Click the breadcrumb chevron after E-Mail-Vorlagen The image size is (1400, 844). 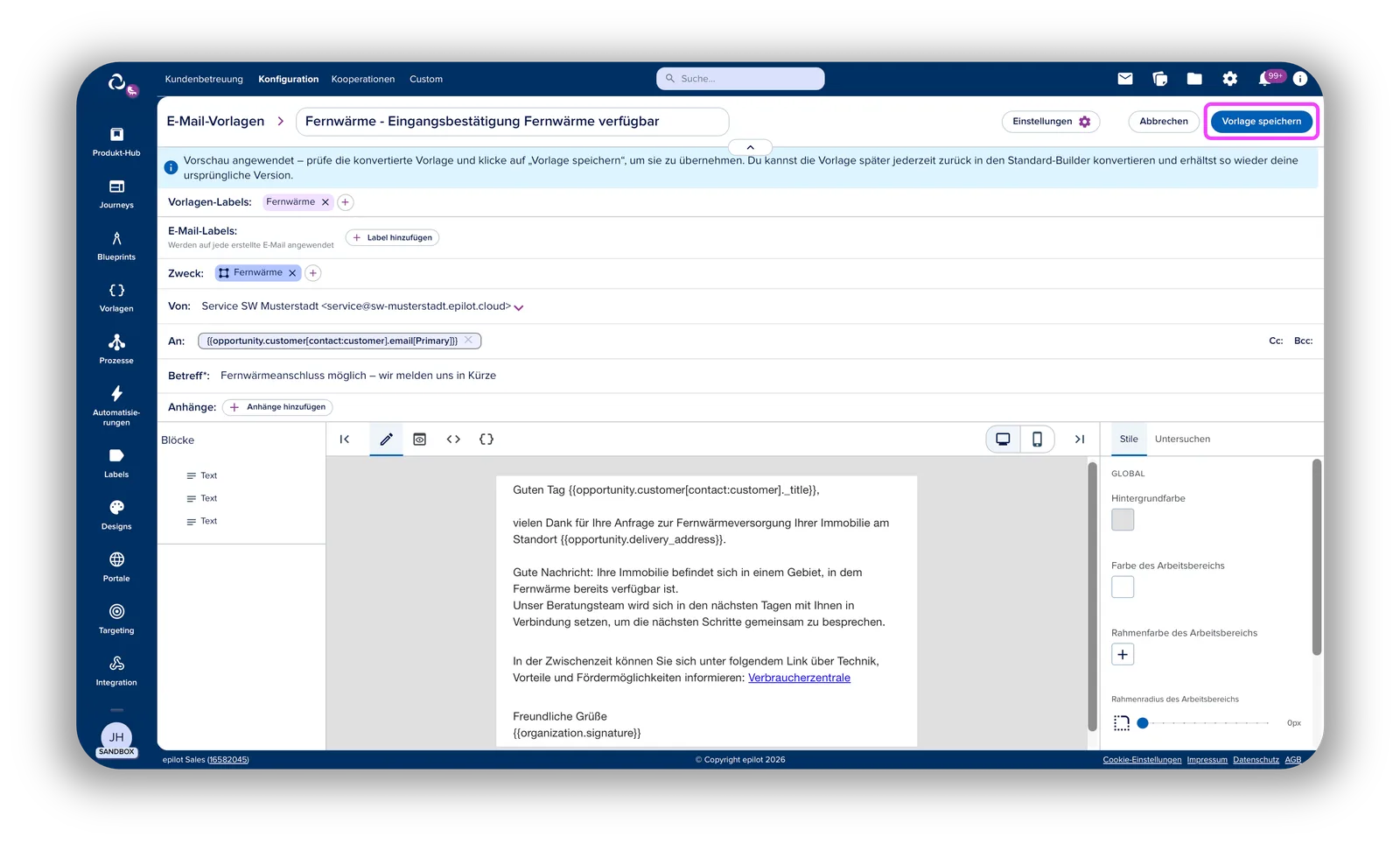point(281,122)
